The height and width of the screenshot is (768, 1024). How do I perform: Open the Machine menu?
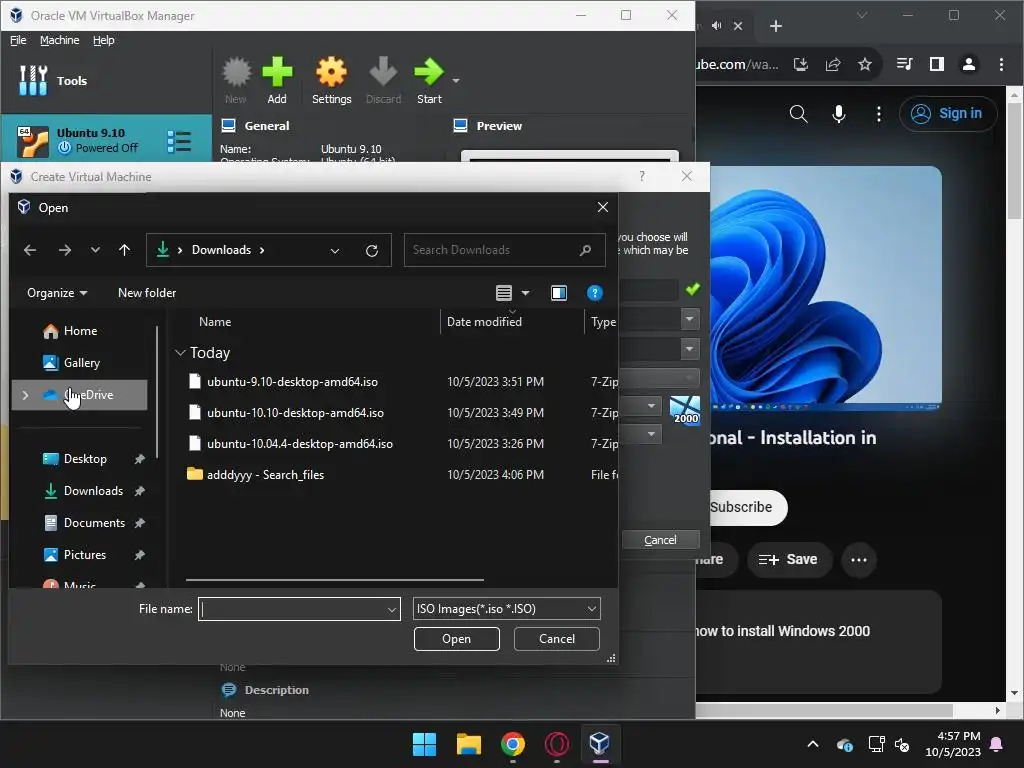point(59,40)
